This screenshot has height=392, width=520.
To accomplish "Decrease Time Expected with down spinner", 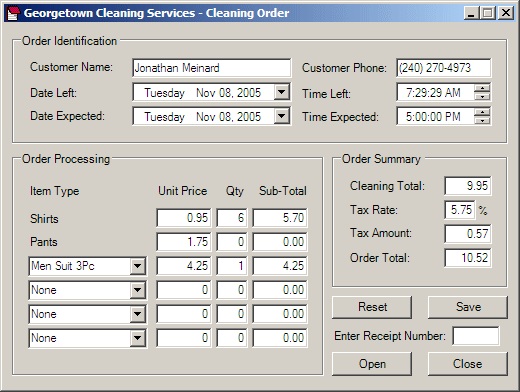I will pyautogui.click(x=482, y=120).
